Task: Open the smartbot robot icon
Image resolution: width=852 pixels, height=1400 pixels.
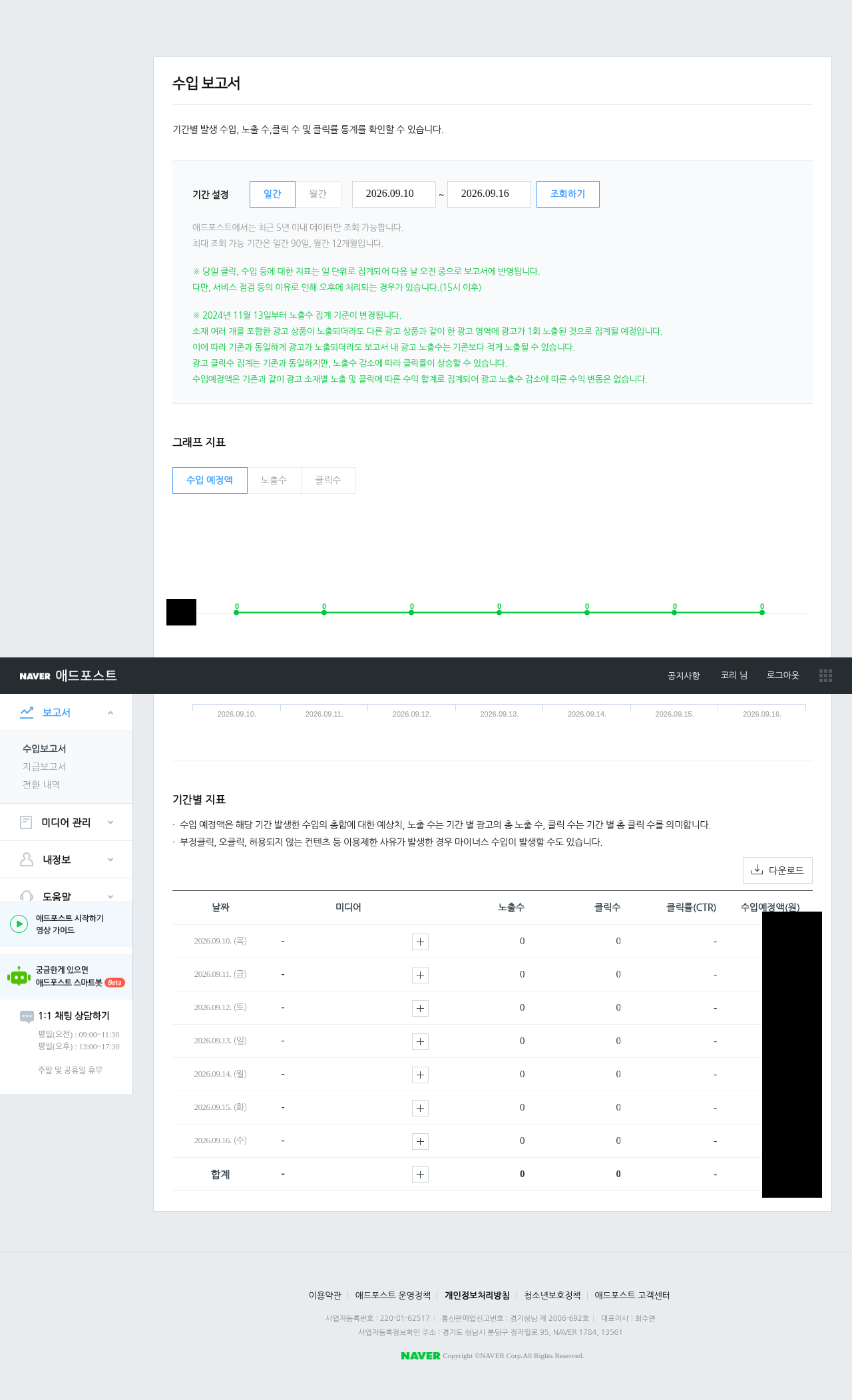Action: 19,976
